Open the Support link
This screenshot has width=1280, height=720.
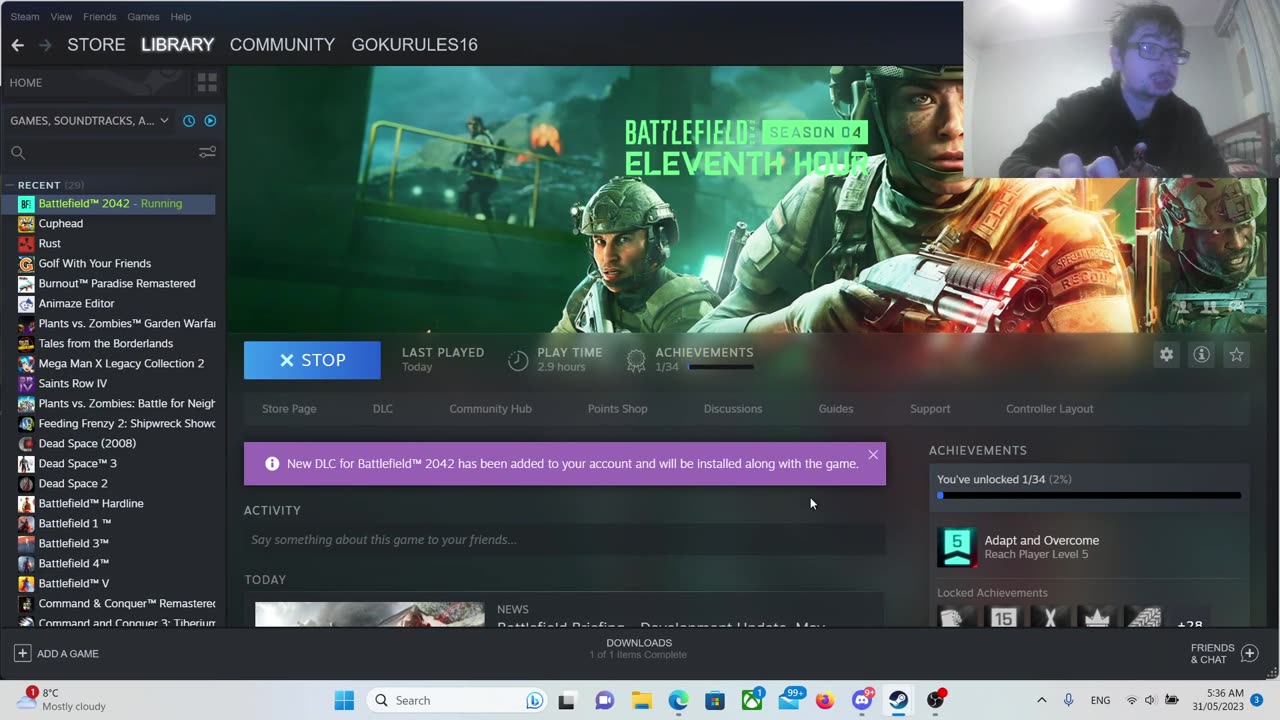pyautogui.click(x=930, y=409)
